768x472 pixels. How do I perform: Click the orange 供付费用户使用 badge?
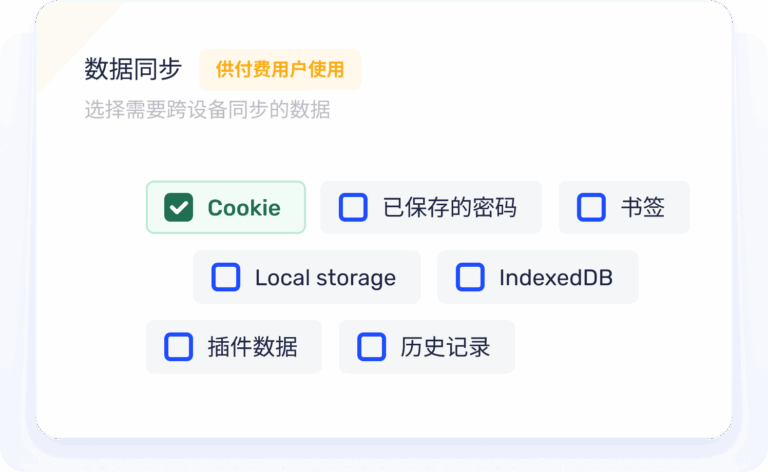point(280,70)
